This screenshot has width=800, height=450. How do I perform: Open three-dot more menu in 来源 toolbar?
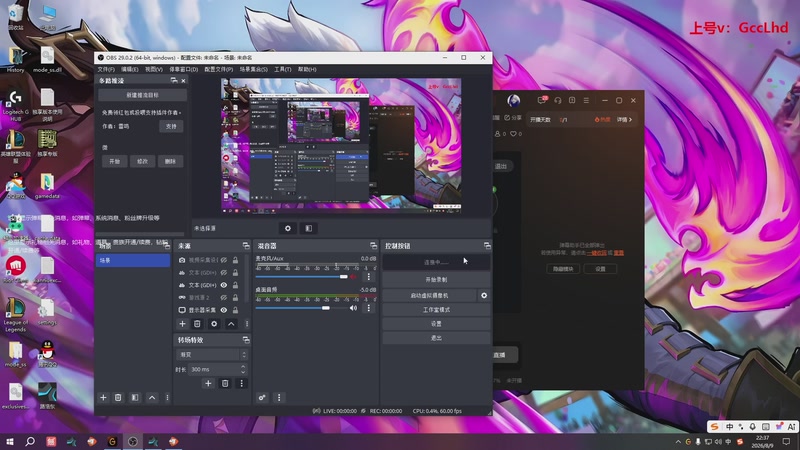coord(247,323)
